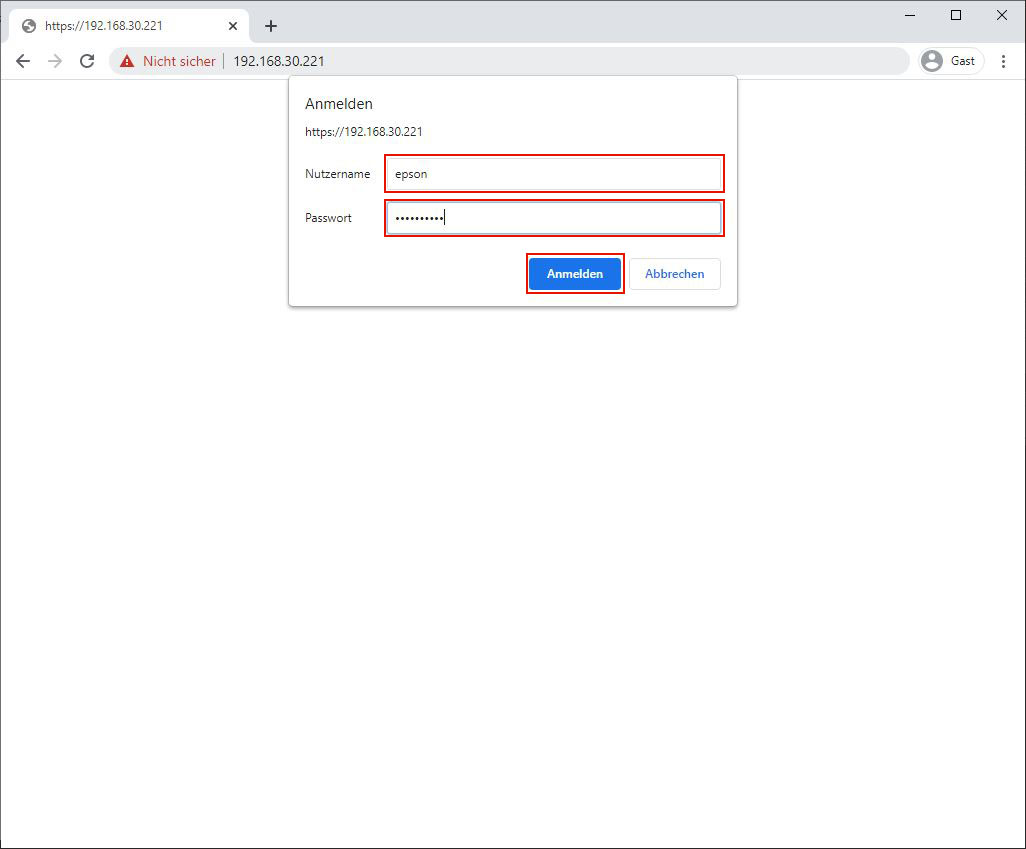
Task: Focus the Passwort input field
Action: coord(554,218)
